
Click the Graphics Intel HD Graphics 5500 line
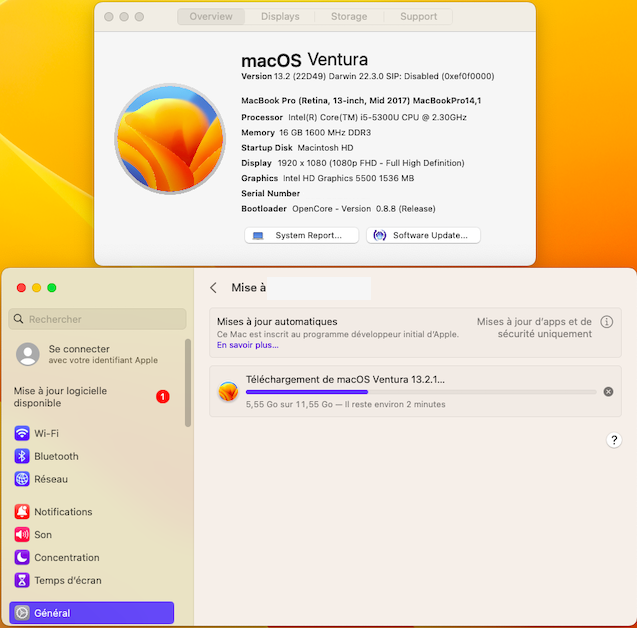[x=327, y=178]
